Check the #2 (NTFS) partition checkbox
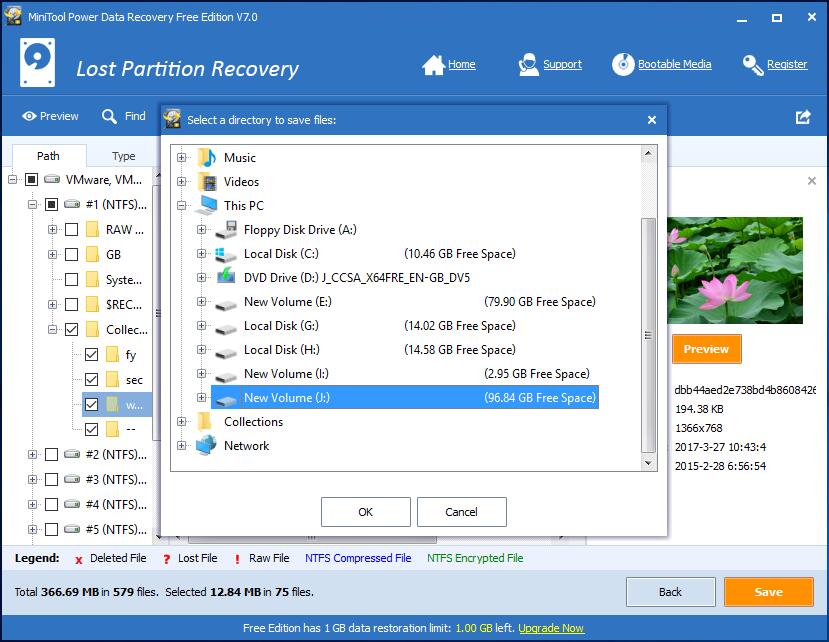 pyautogui.click(x=51, y=455)
